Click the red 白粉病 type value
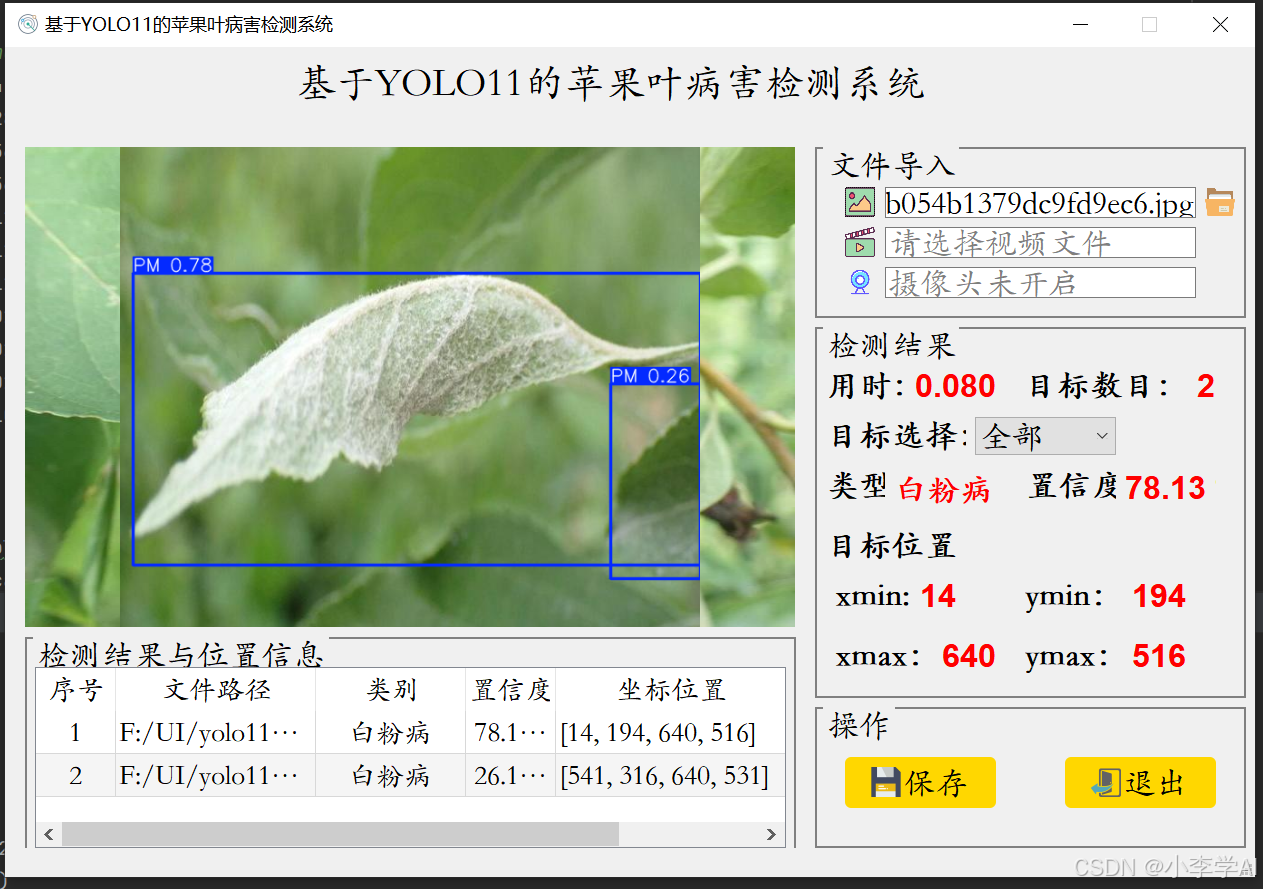The image size is (1263, 889). pyautogui.click(x=944, y=489)
